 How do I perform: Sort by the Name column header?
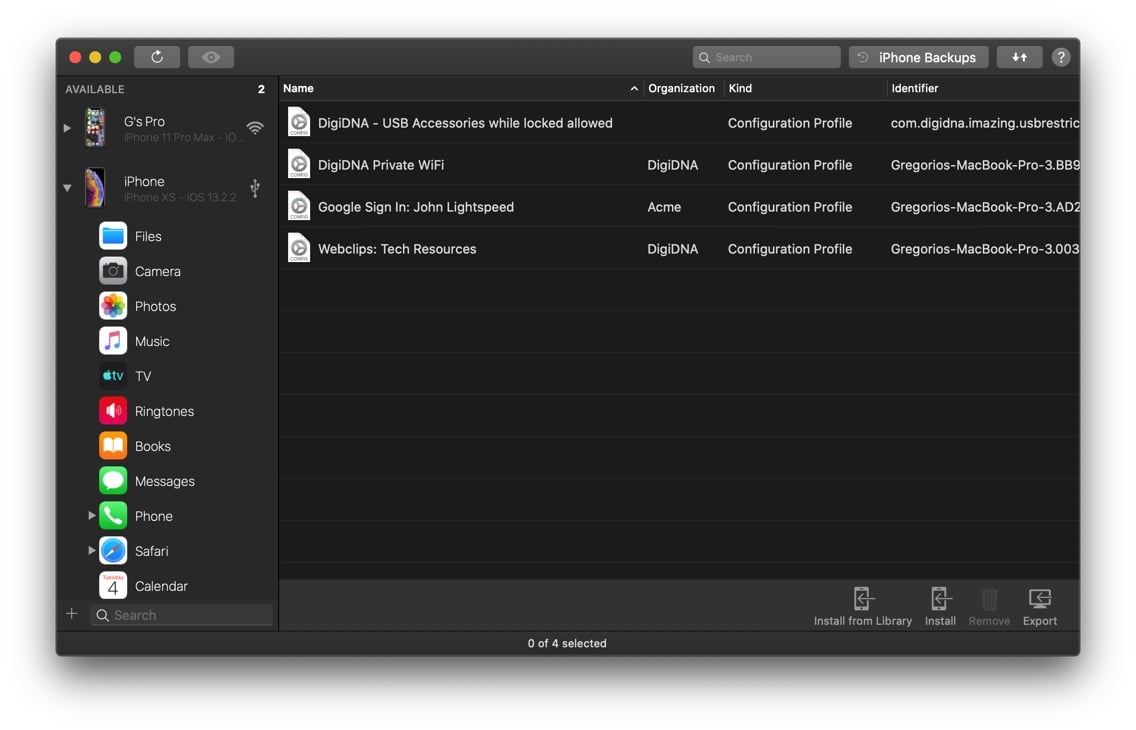(x=461, y=88)
